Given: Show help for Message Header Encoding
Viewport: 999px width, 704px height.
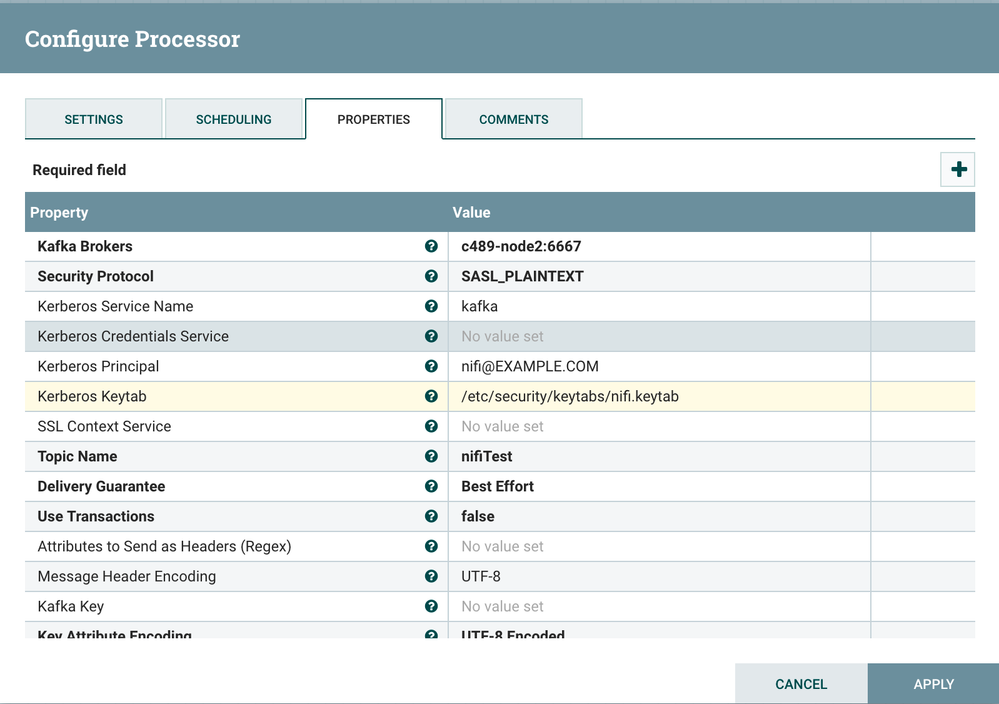Looking at the screenshot, I should (431, 576).
